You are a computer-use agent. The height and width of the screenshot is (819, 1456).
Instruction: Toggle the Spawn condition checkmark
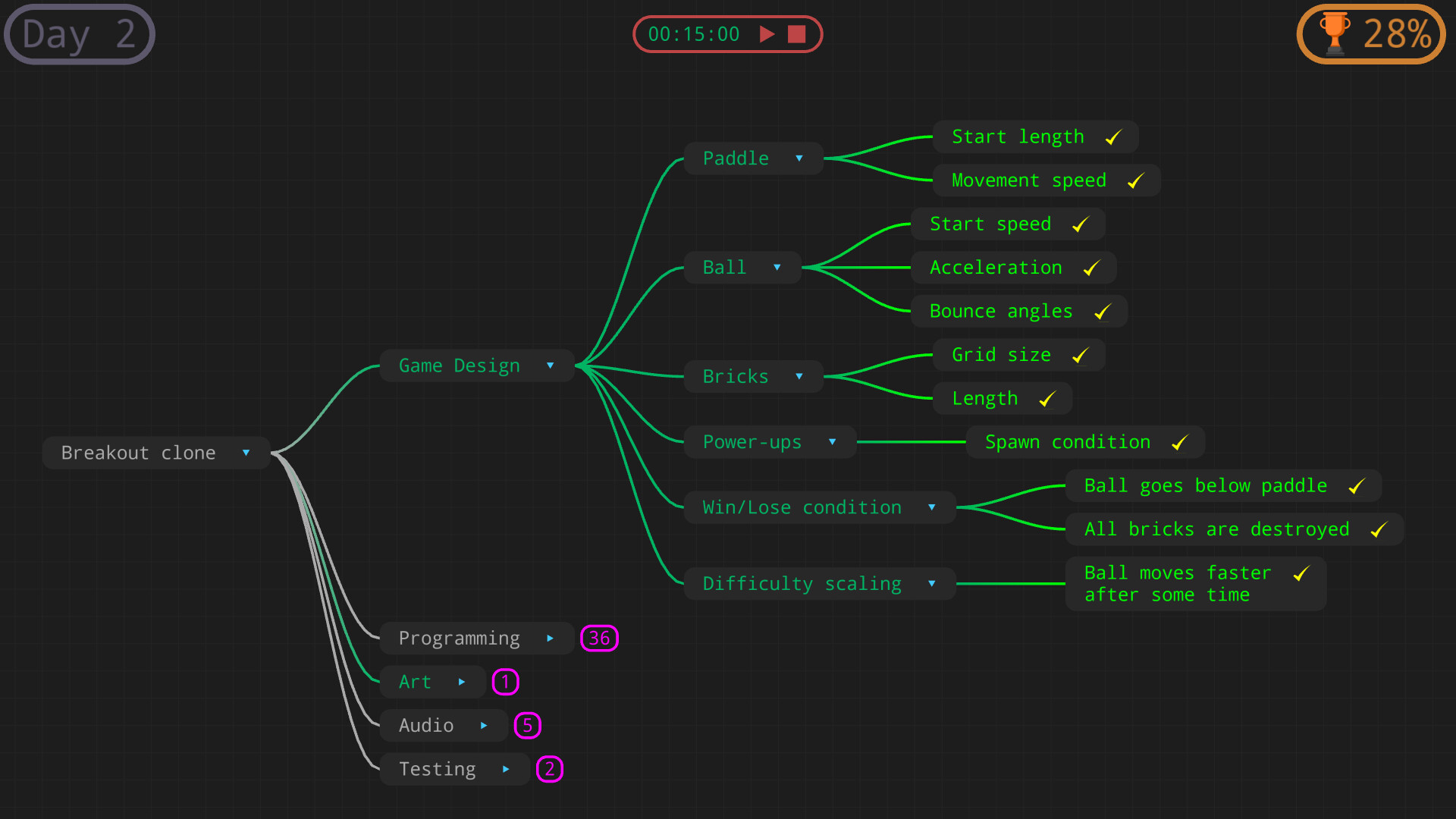pos(1179,443)
